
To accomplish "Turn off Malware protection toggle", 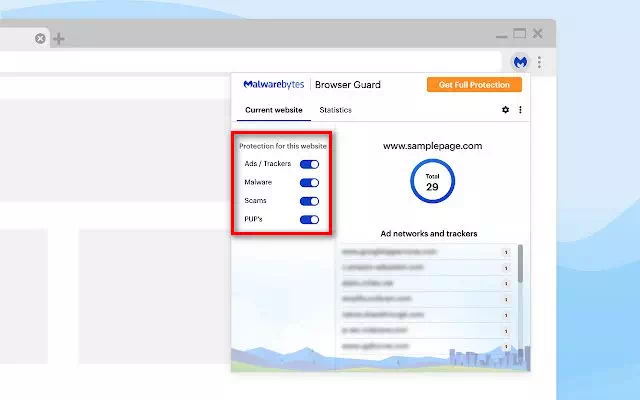I will (309, 183).
